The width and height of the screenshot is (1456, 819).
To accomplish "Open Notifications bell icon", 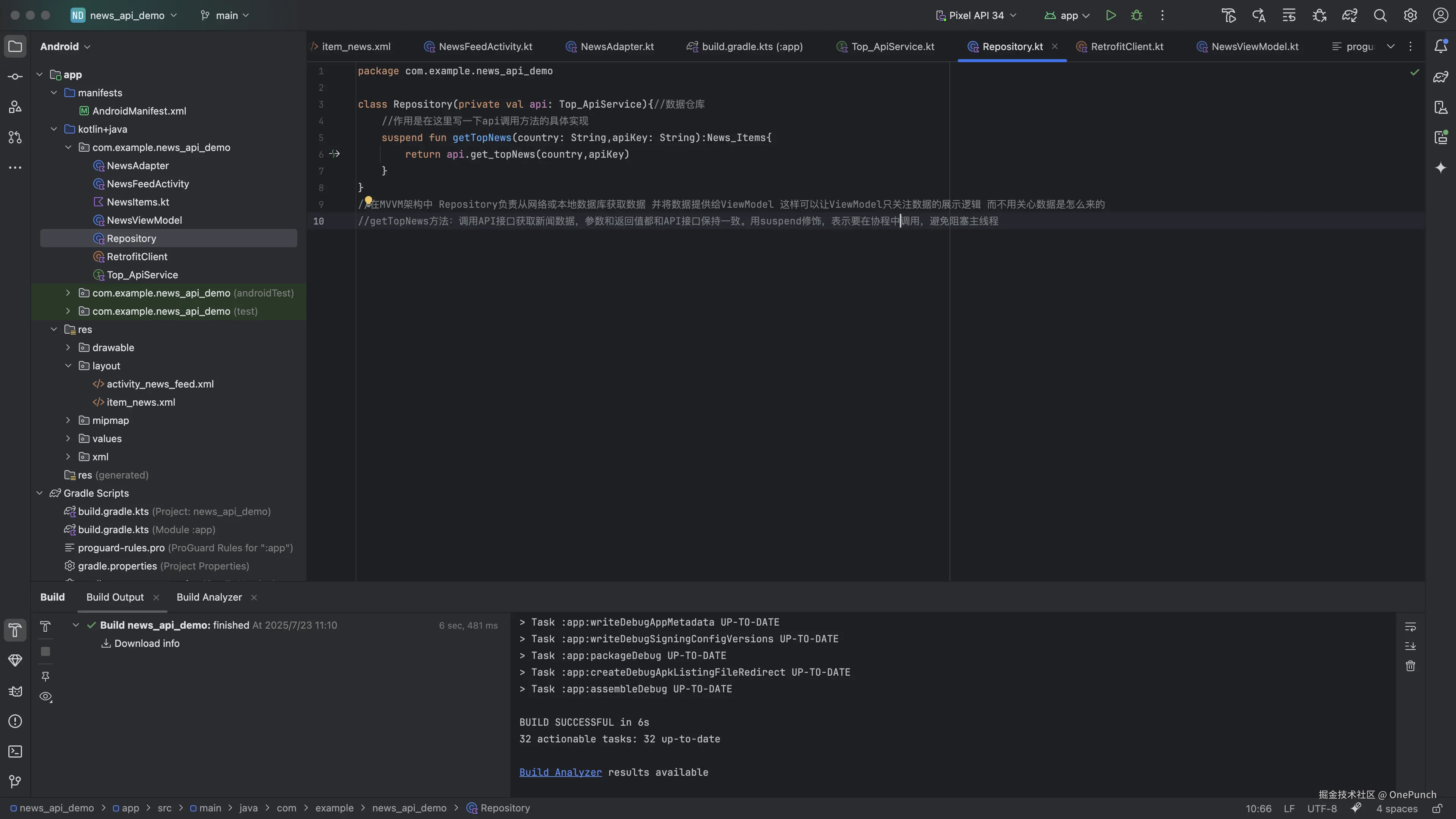I will click(x=1440, y=46).
